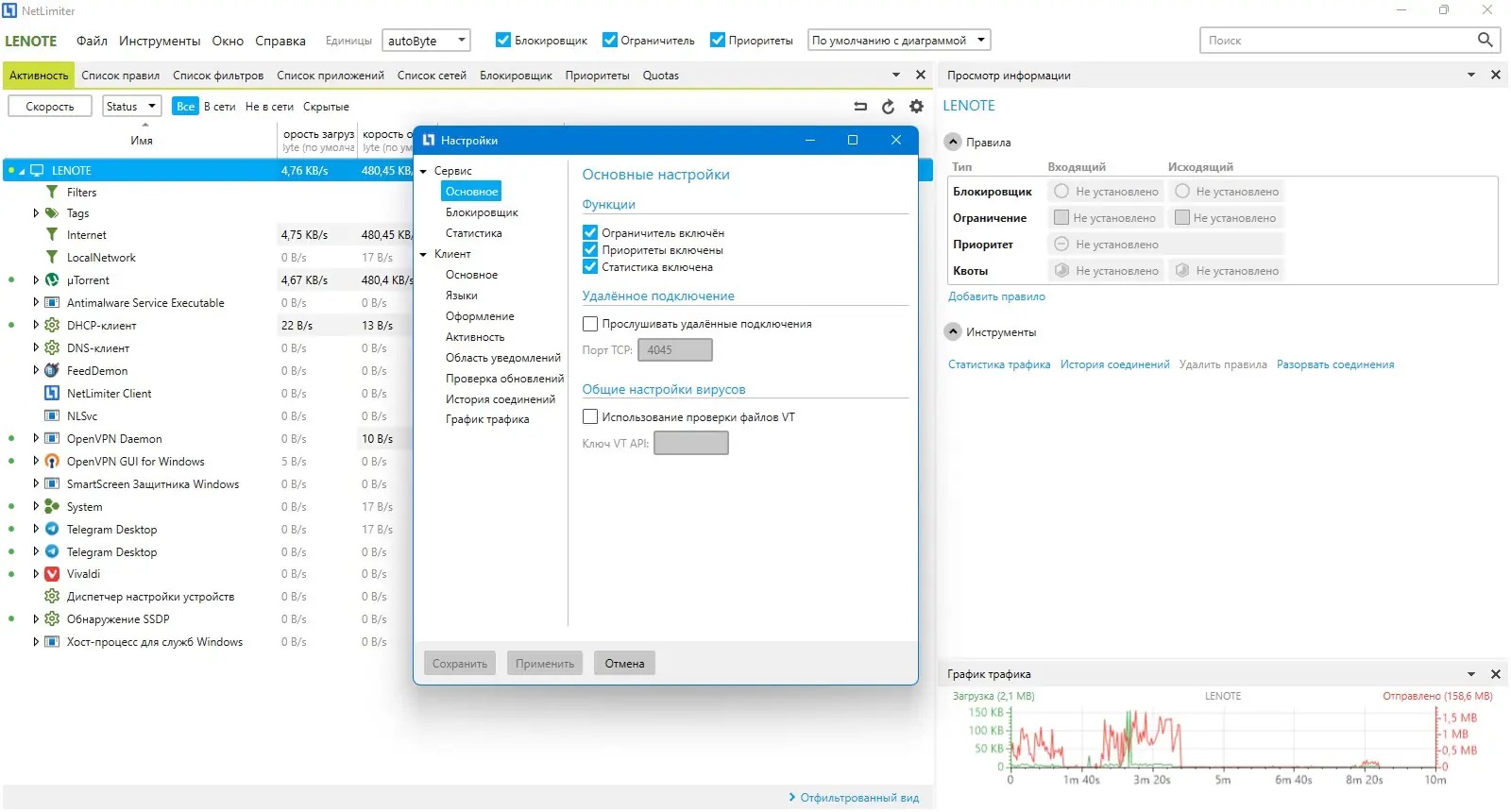Select Языки in settings tree
Image resolution: width=1511 pixels, height=812 pixels.
click(462, 296)
